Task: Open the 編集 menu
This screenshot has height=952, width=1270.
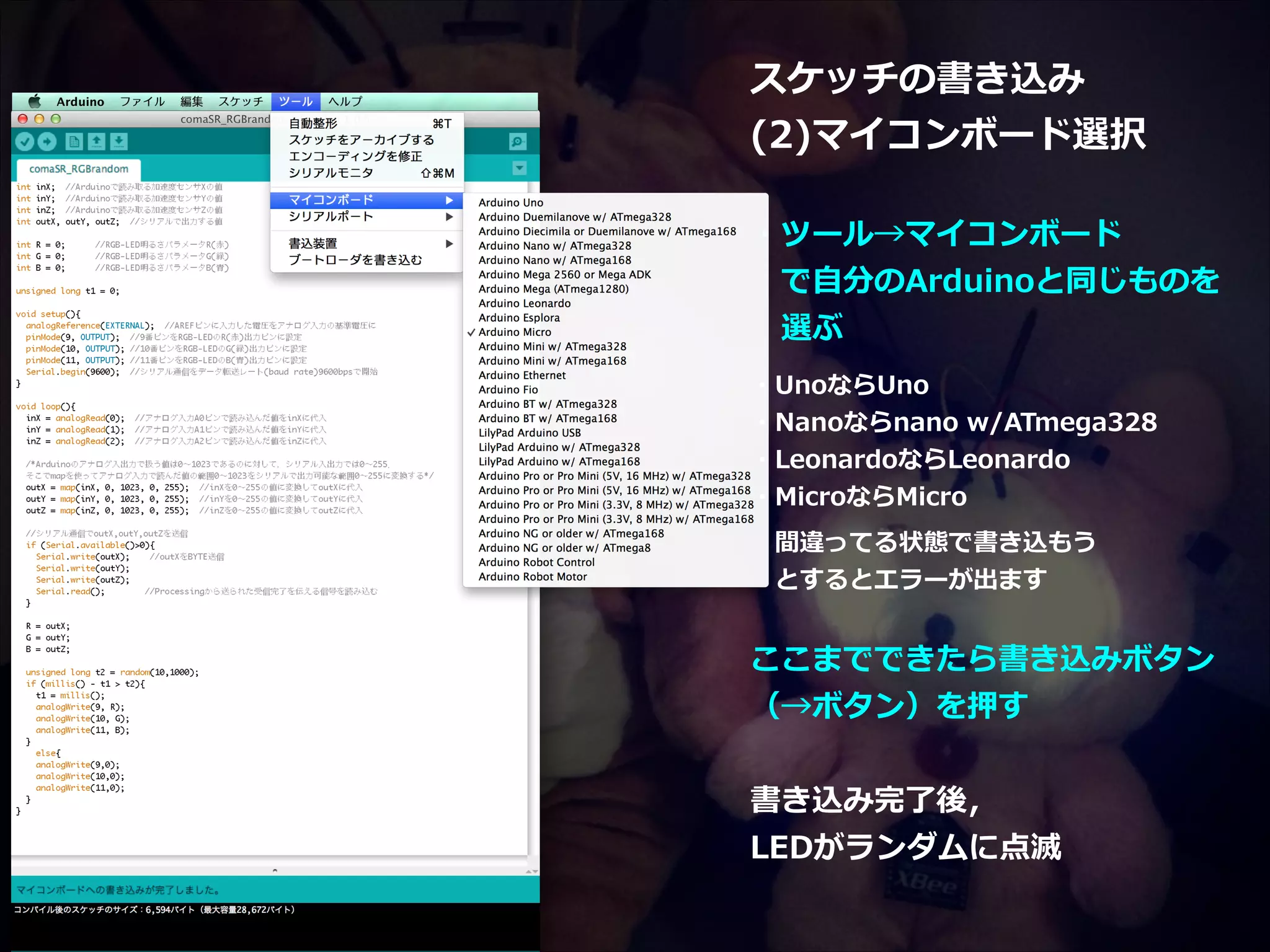Action: 192,102
